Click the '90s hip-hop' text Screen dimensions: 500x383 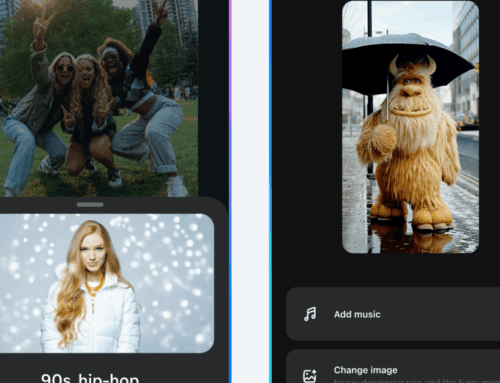pos(90,378)
